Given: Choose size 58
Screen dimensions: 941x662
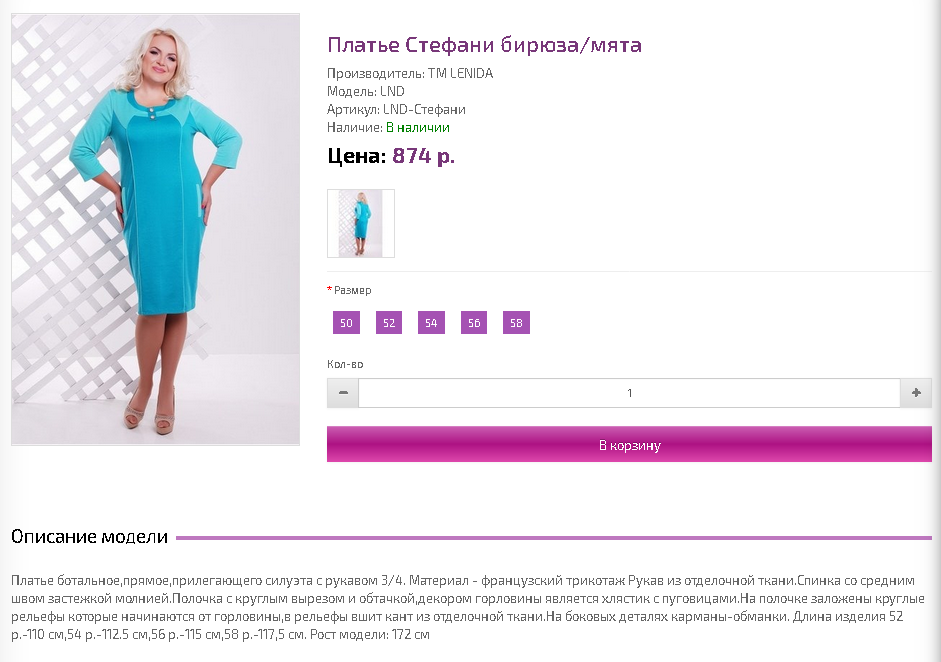Looking at the screenshot, I should coord(517,323).
